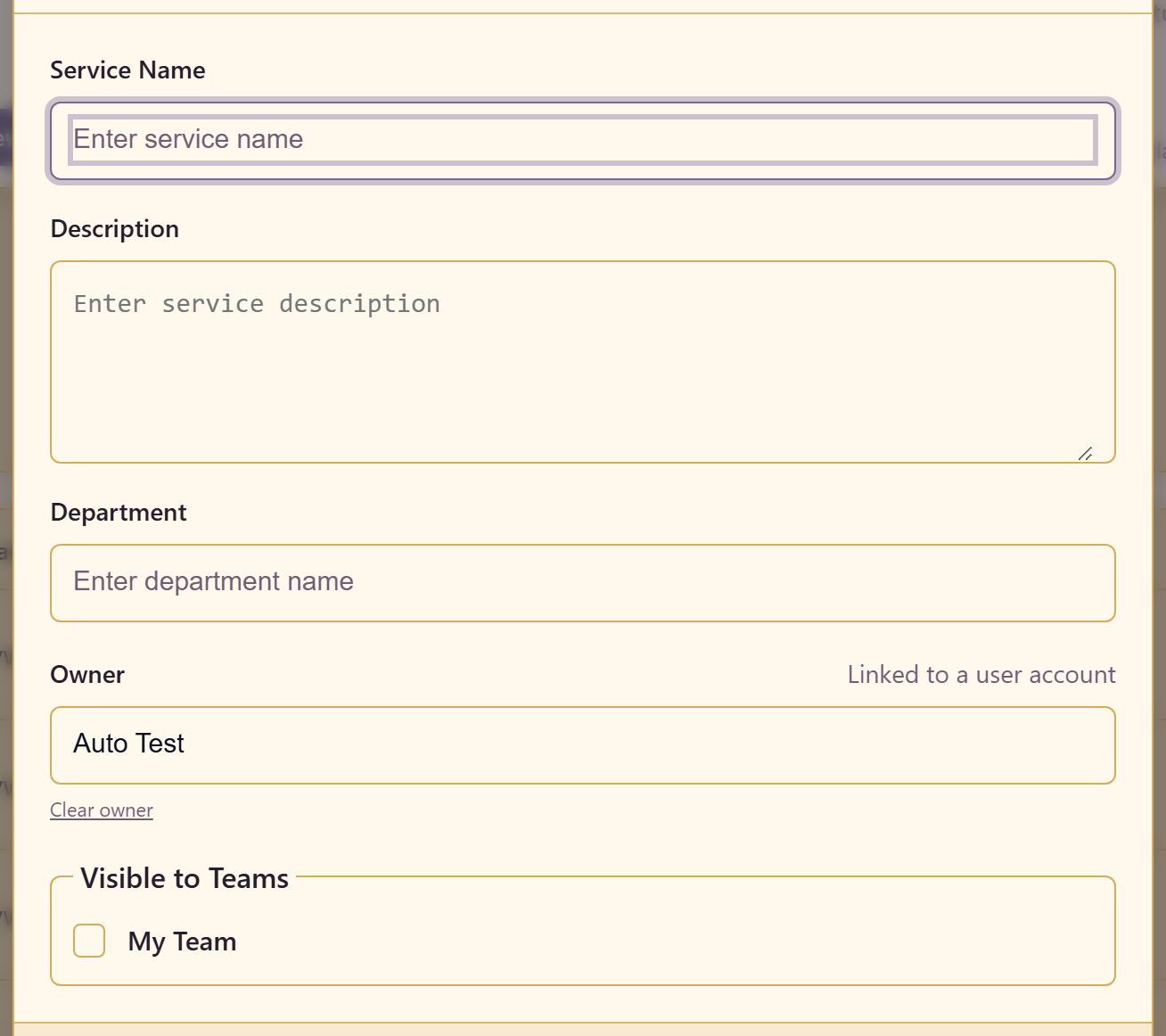Click the 'Description' label
The height and width of the screenshot is (1036, 1166).
(x=115, y=229)
